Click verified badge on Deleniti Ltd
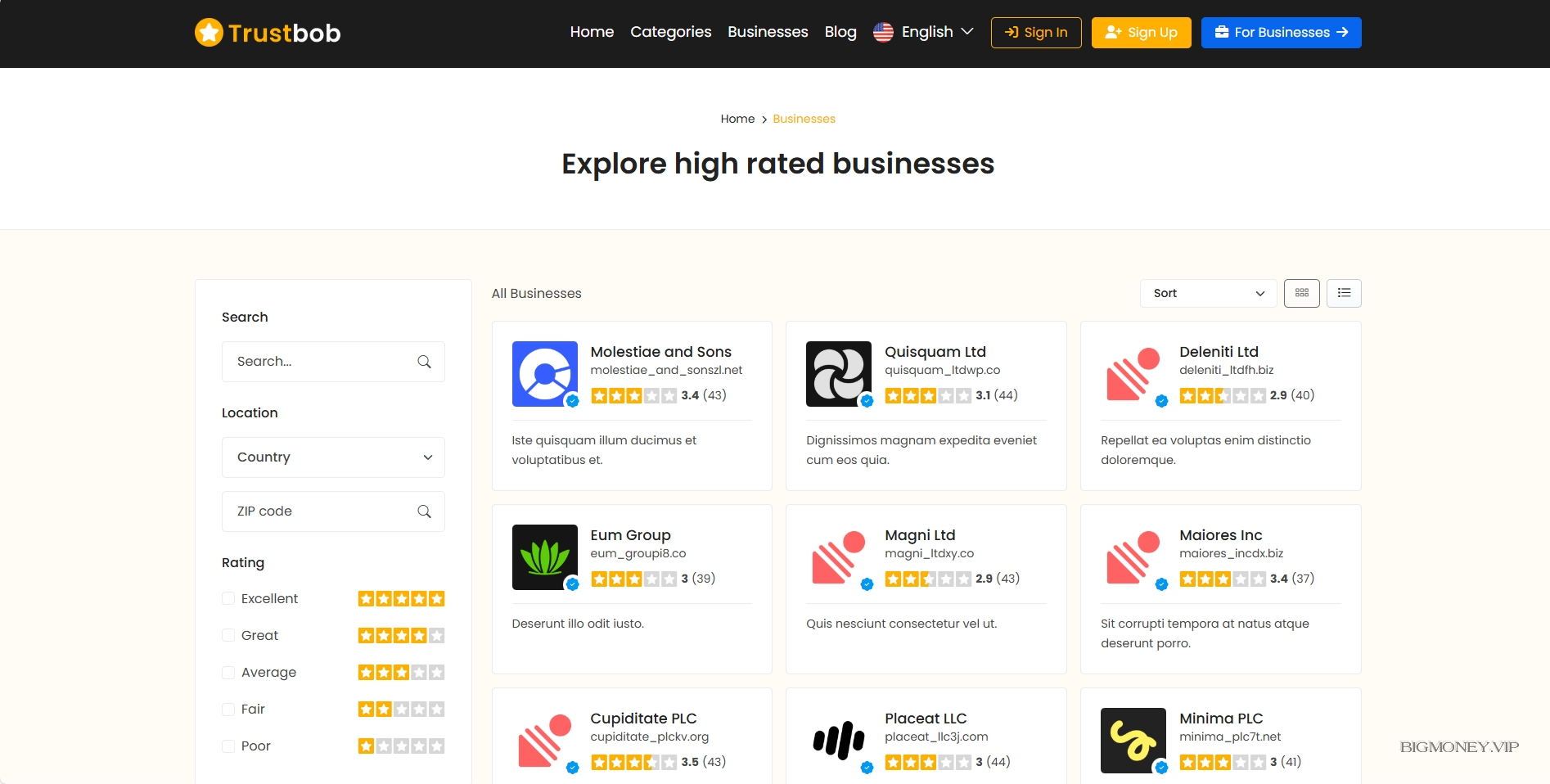 [1161, 401]
